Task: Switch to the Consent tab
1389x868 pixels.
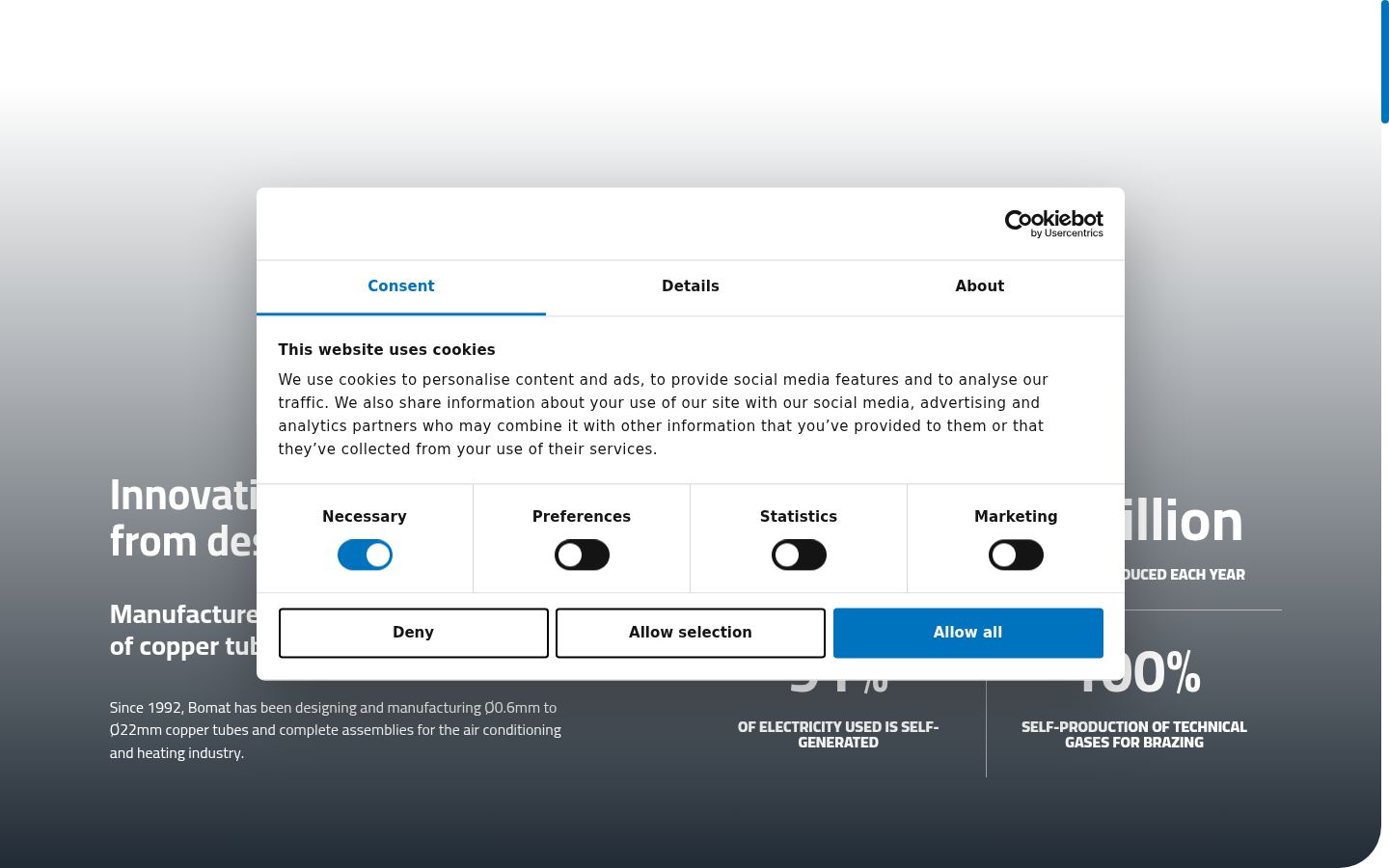Action: click(x=401, y=286)
